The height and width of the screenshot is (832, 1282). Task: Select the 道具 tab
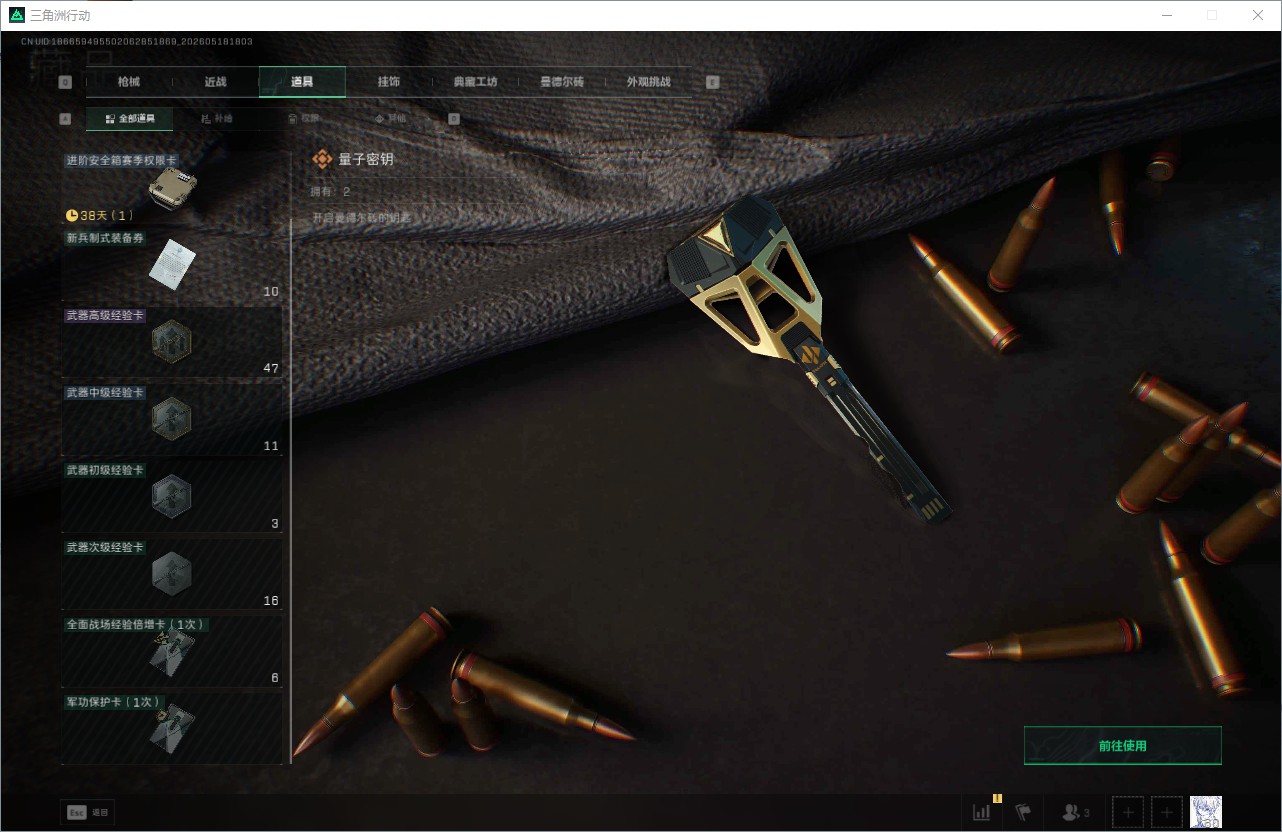[302, 82]
